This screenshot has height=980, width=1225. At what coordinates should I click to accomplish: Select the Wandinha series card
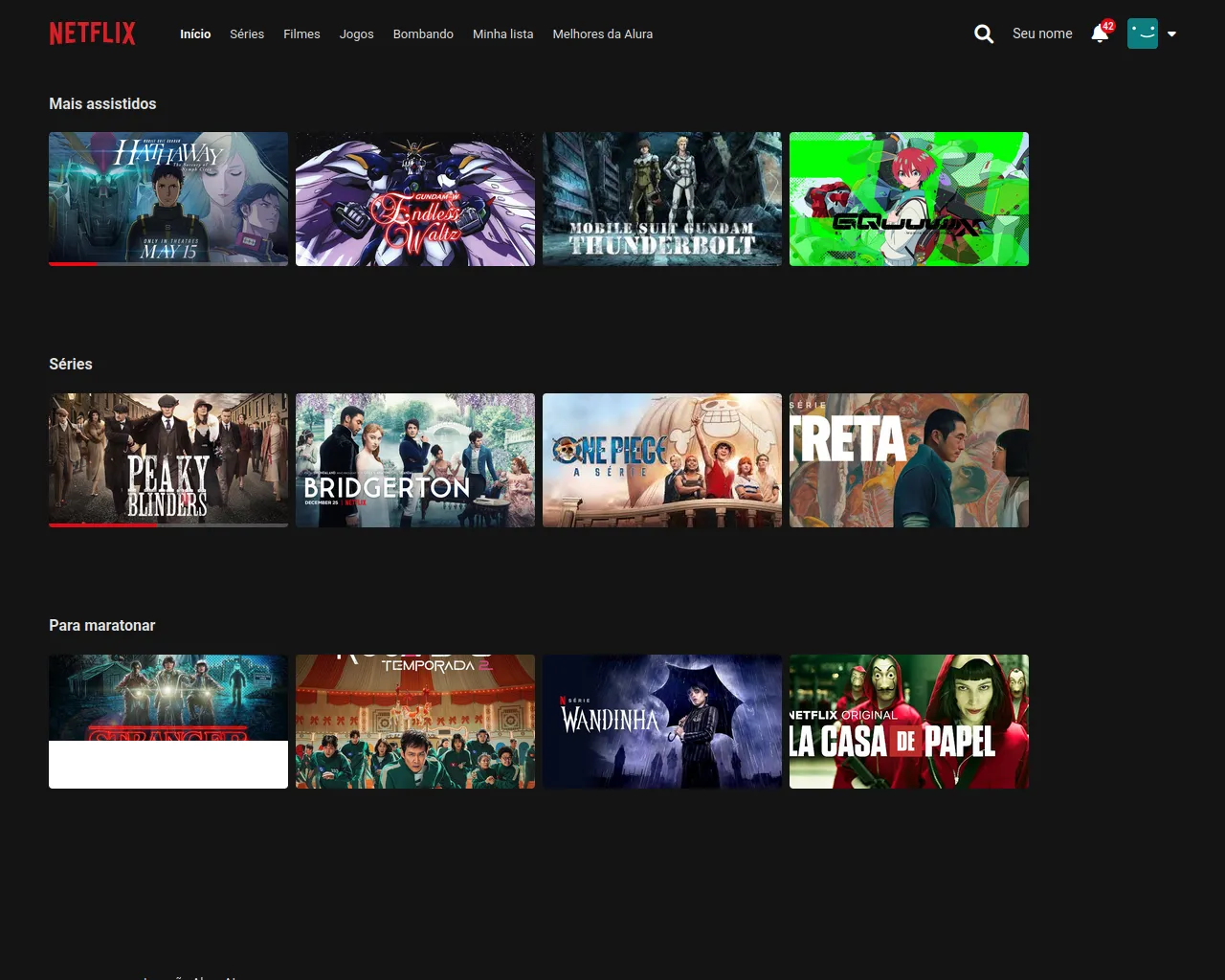(662, 722)
